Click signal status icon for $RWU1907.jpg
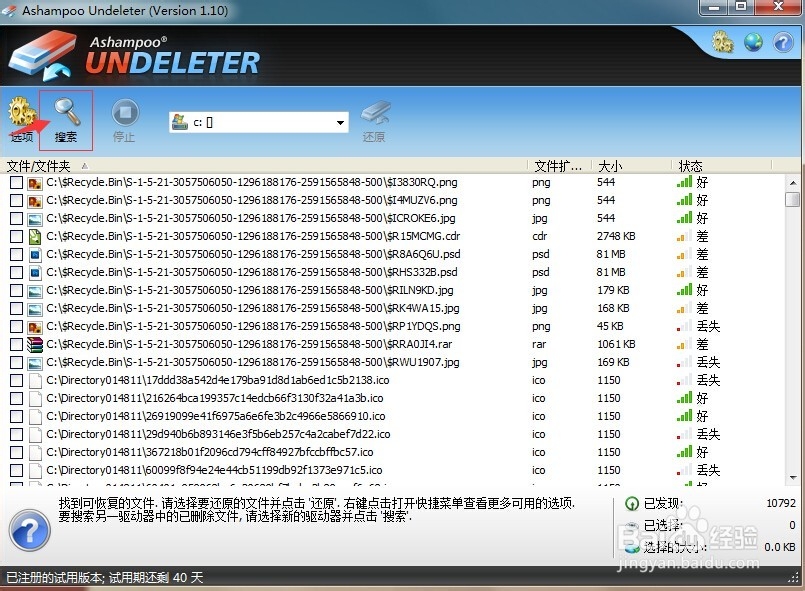The width and height of the screenshot is (805, 591). pos(684,363)
